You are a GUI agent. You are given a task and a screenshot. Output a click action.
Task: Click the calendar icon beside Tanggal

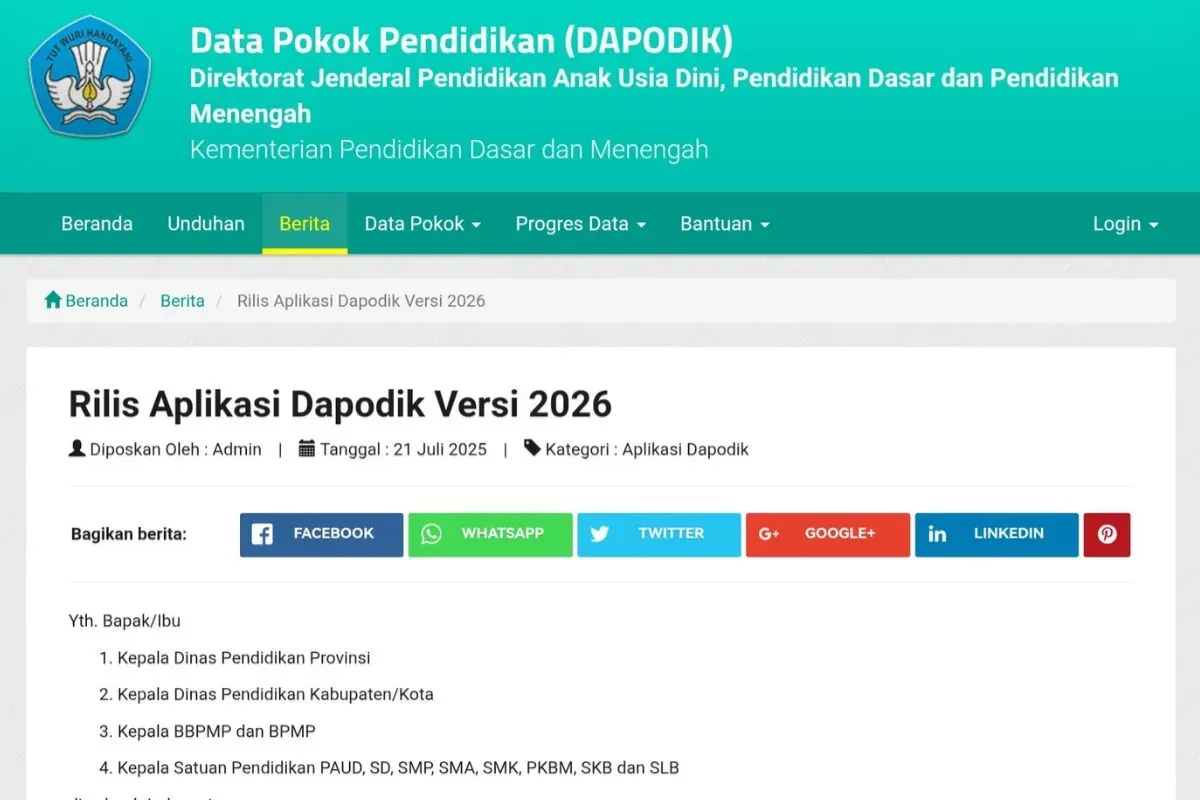pos(307,448)
